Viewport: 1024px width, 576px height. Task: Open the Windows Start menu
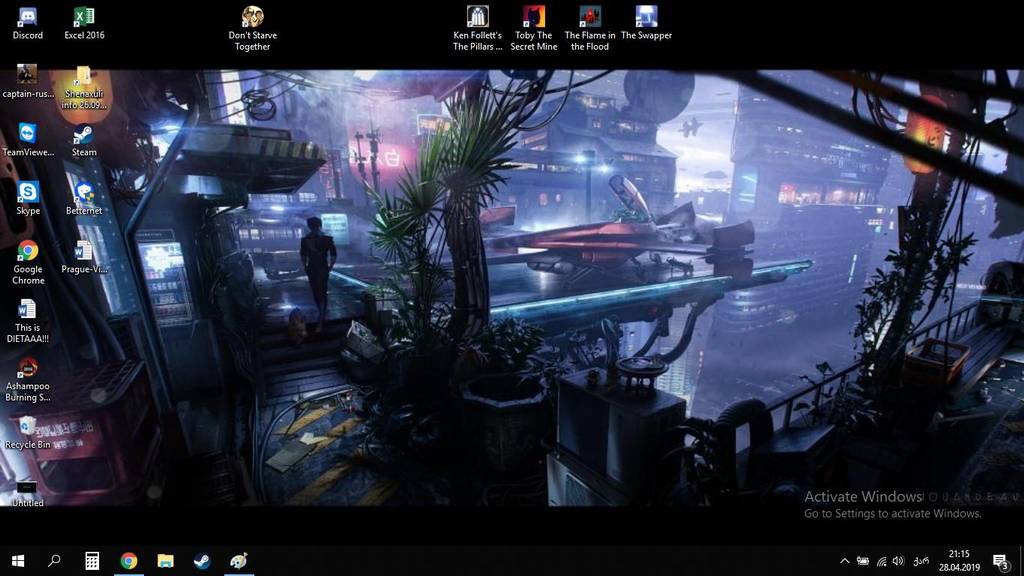coord(18,561)
